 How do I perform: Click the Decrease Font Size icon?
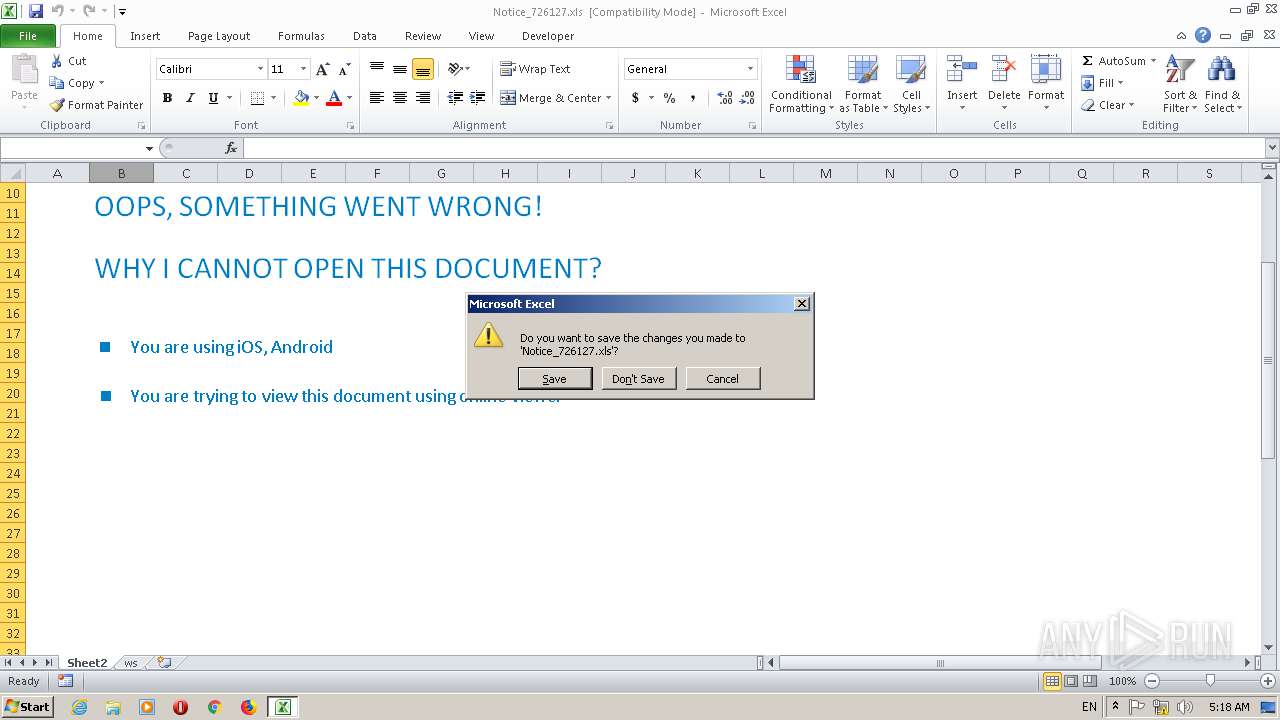[x=344, y=69]
